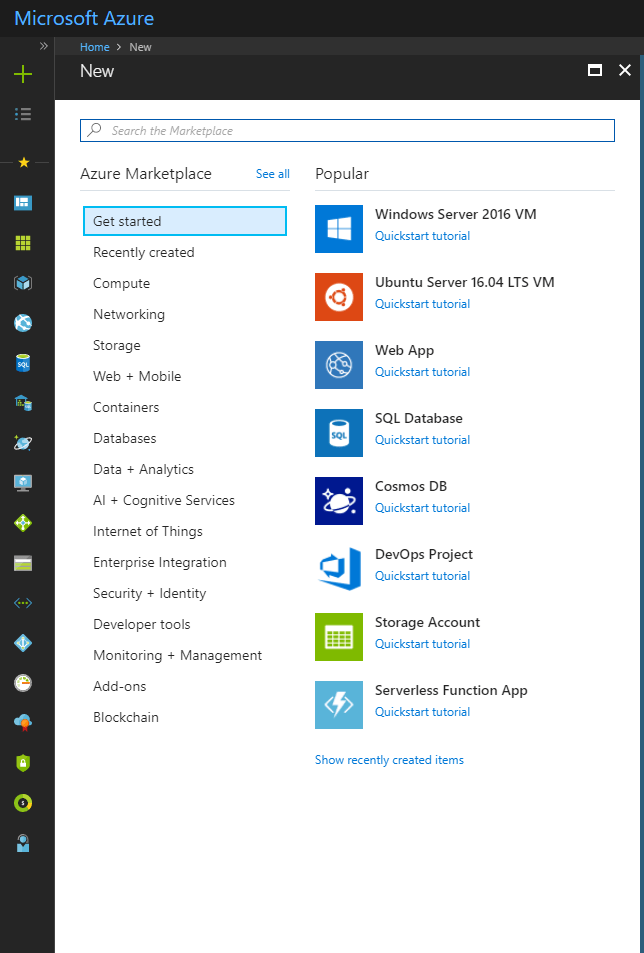The image size is (644, 953).
Task: Open Quickstart tutorial for Storage Account
Action: [422, 644]
